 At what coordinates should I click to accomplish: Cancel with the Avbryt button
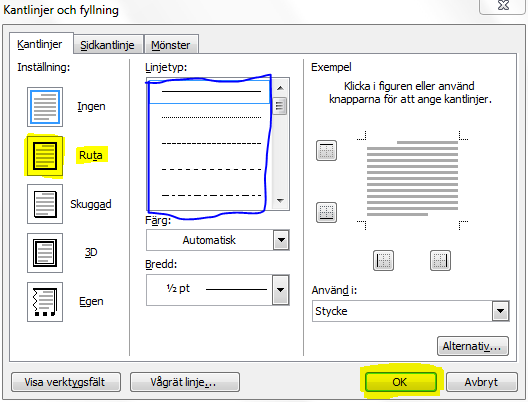pyautogui.click(x=482, y=382)
